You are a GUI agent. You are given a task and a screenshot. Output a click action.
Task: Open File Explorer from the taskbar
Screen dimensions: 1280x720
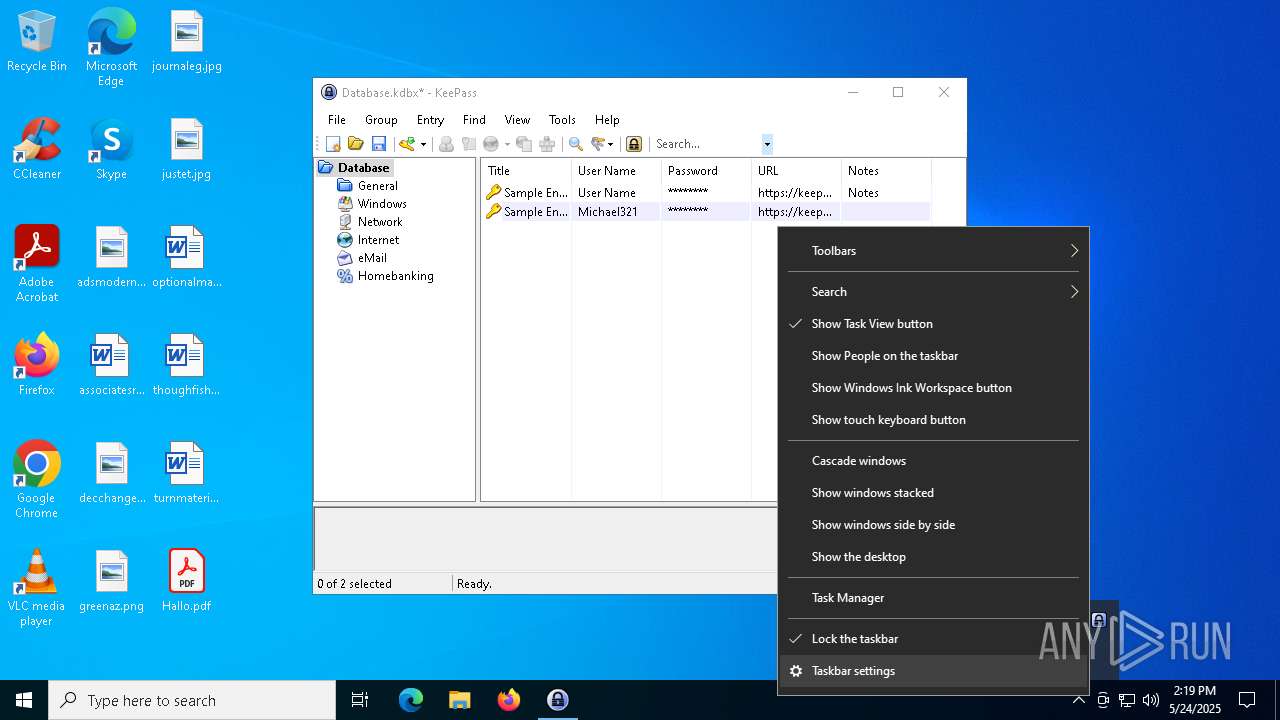coord(459,700)
